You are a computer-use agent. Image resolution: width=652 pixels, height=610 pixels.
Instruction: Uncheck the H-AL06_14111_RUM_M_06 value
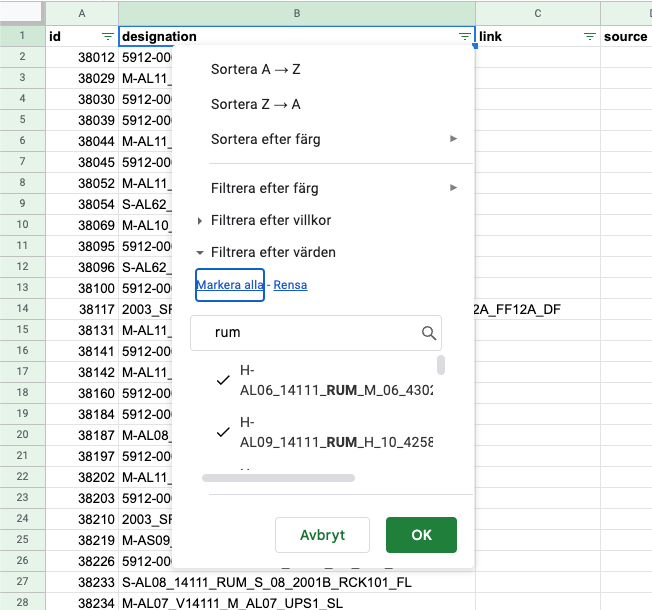[x=223, y=380]
